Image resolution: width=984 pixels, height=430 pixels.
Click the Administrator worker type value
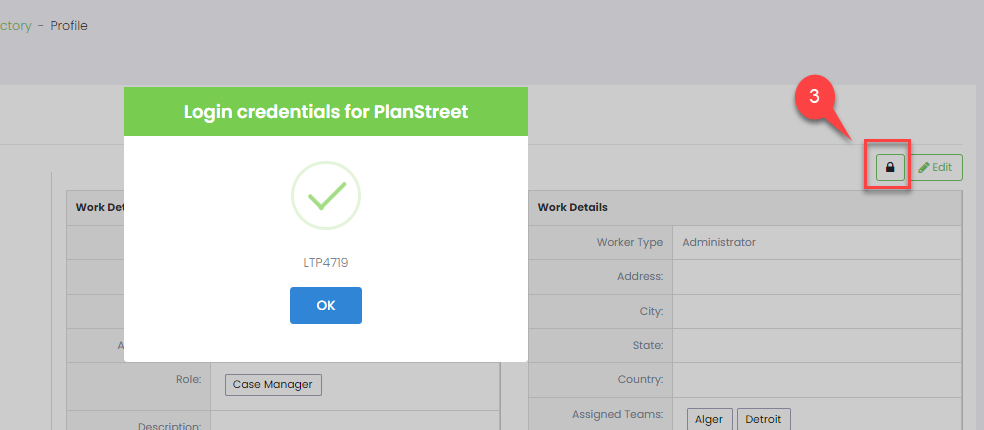pyautogui.click(x=719, y=242)
